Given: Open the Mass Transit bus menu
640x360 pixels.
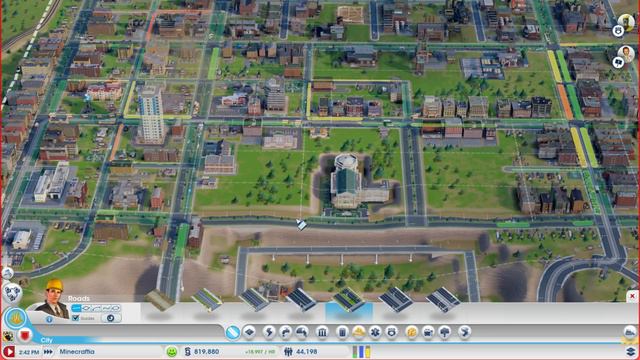Looking at the screenshot, I should click(x=428, y=332).
